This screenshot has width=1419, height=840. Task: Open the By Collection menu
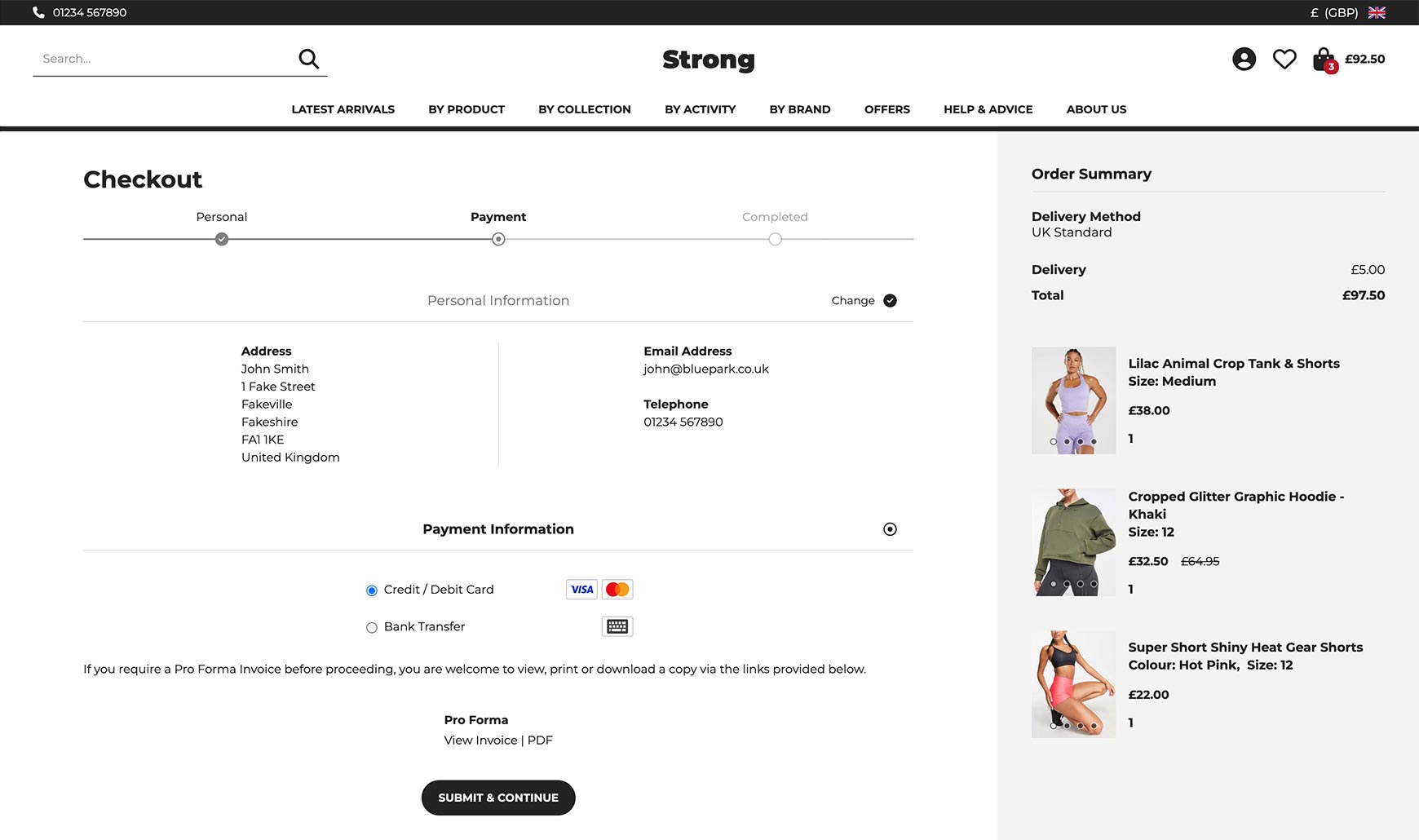(585, 109)
